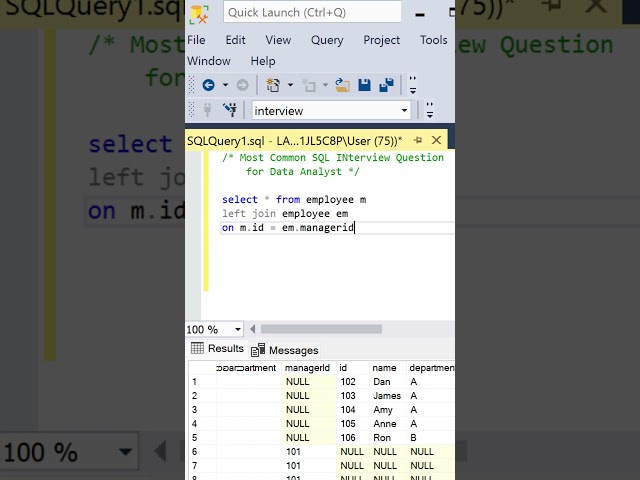Viewport: 640px width, 480px height.
Task: Open the View menu
Action: [278, 40]
